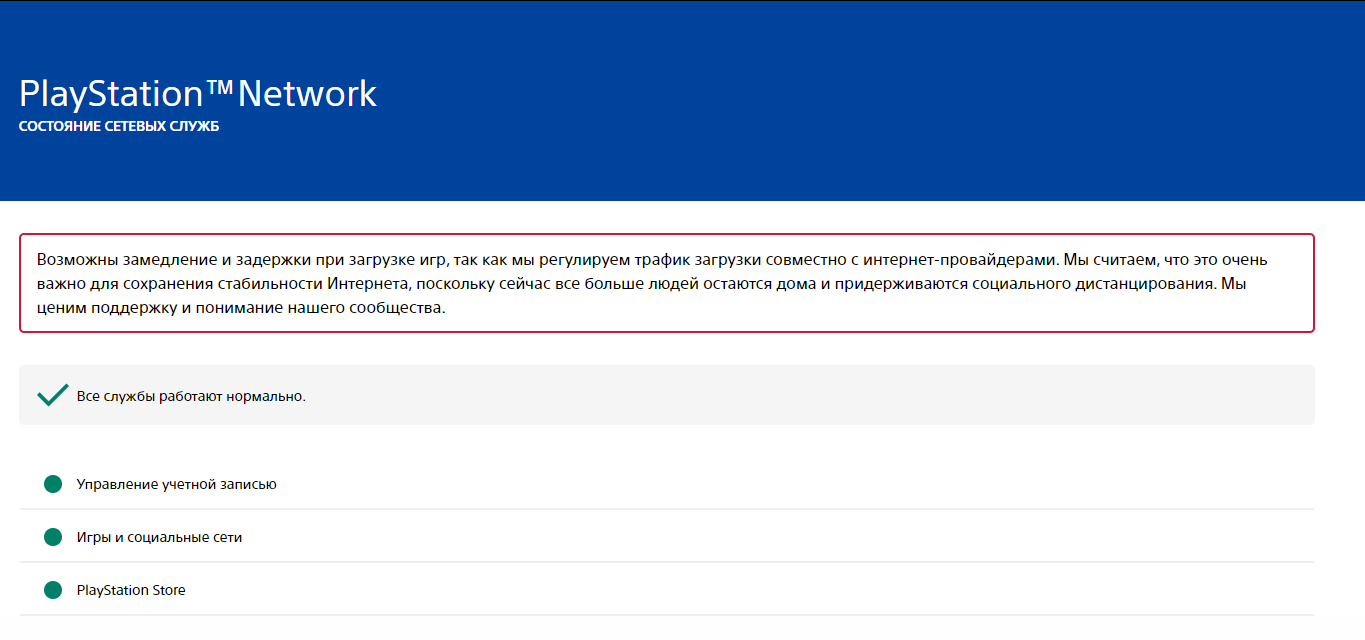Click green dot beside PlayStation Store
This screenshot has width=1365, height=640.
53,590
